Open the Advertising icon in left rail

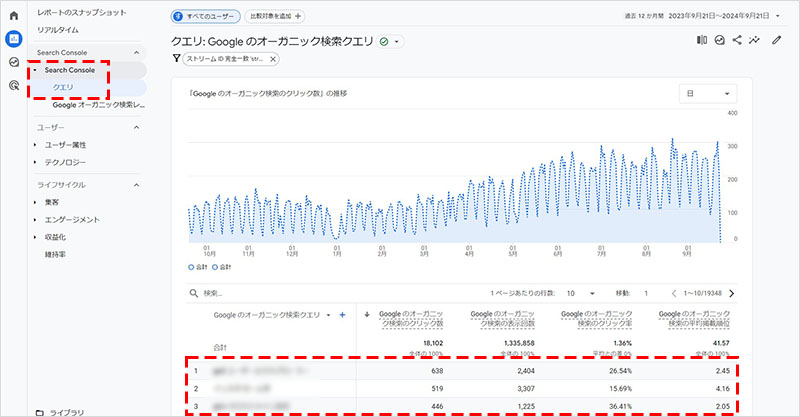(x=14, y=85)
